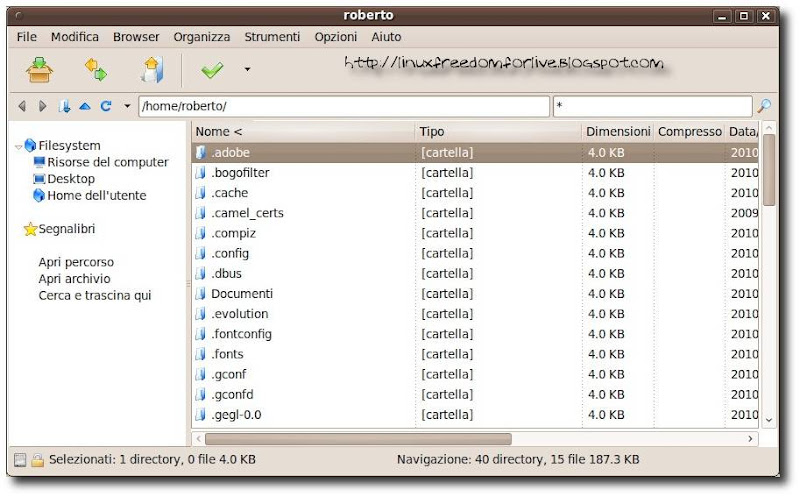This screenshot has width=800, height=497.
Task: Sort by the Tipo column header
Action: coord(498,132)
